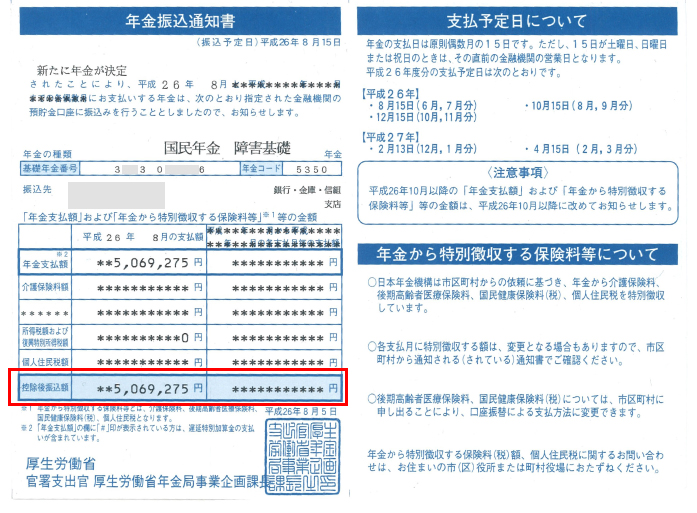Click the 年金コード label
The width and height of the screenshot is (697, 513).
coord(261,168)
